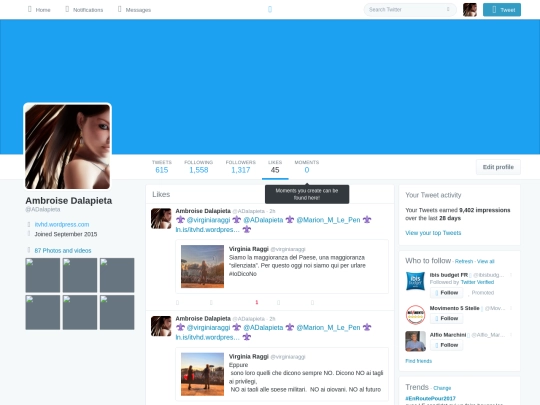This screenshot has width=540, height=405.
Task: Go to Home in the top navigation
Action: [x=39, y=10]
